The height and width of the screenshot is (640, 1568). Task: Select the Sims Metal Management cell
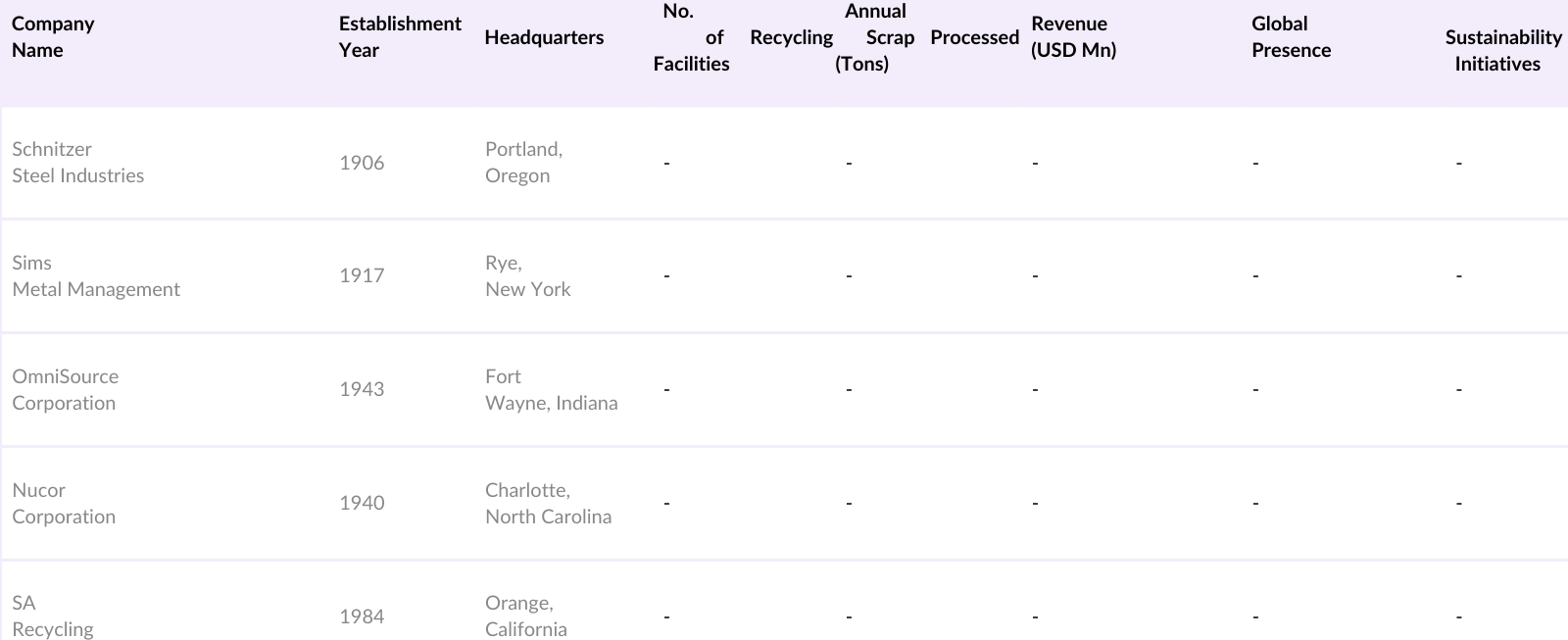pyautogui.click(x=96, y=276)
